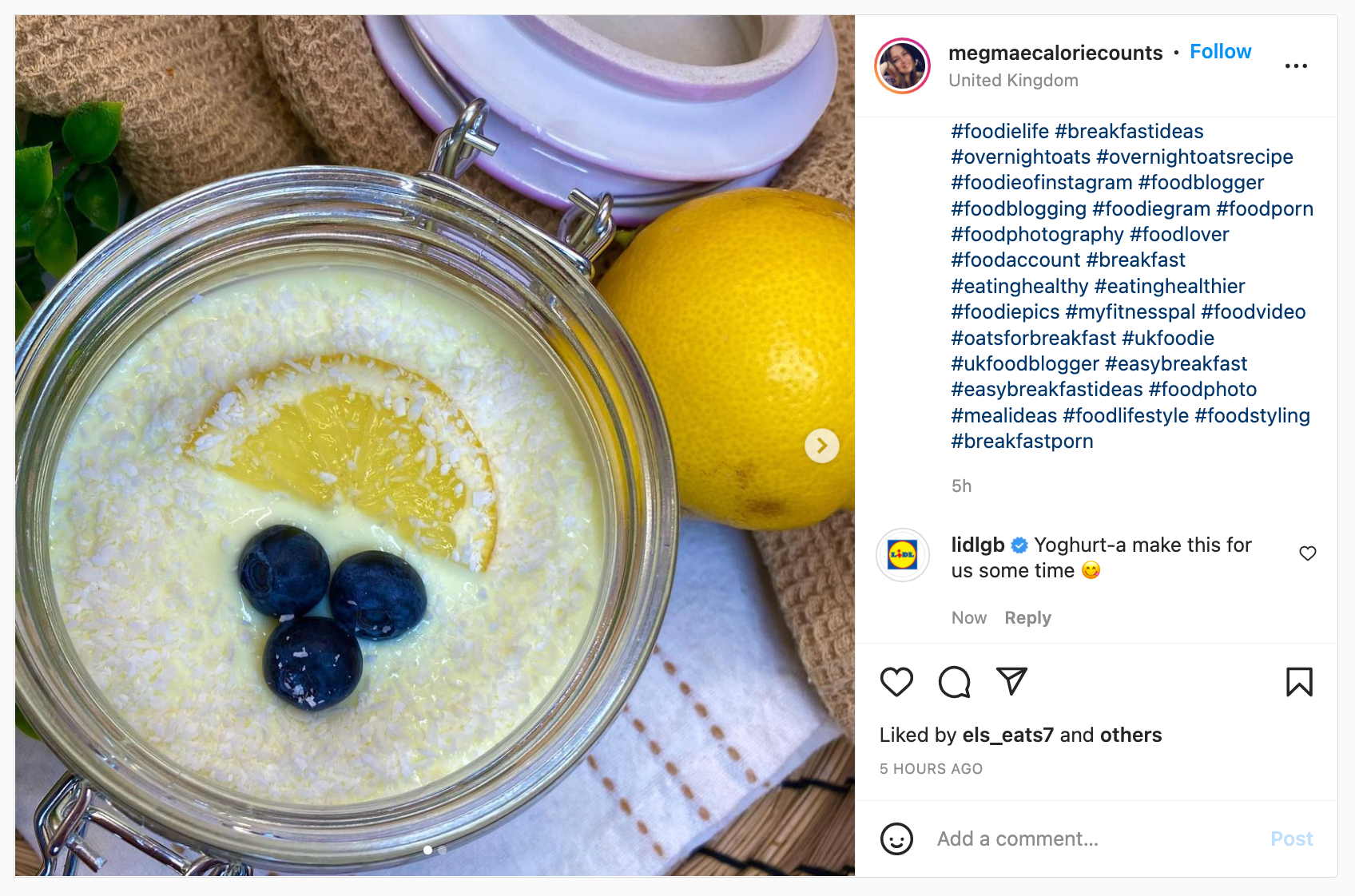Click the United Kingdom location
The image size is (1355, 896).
tap(1013, 81)
